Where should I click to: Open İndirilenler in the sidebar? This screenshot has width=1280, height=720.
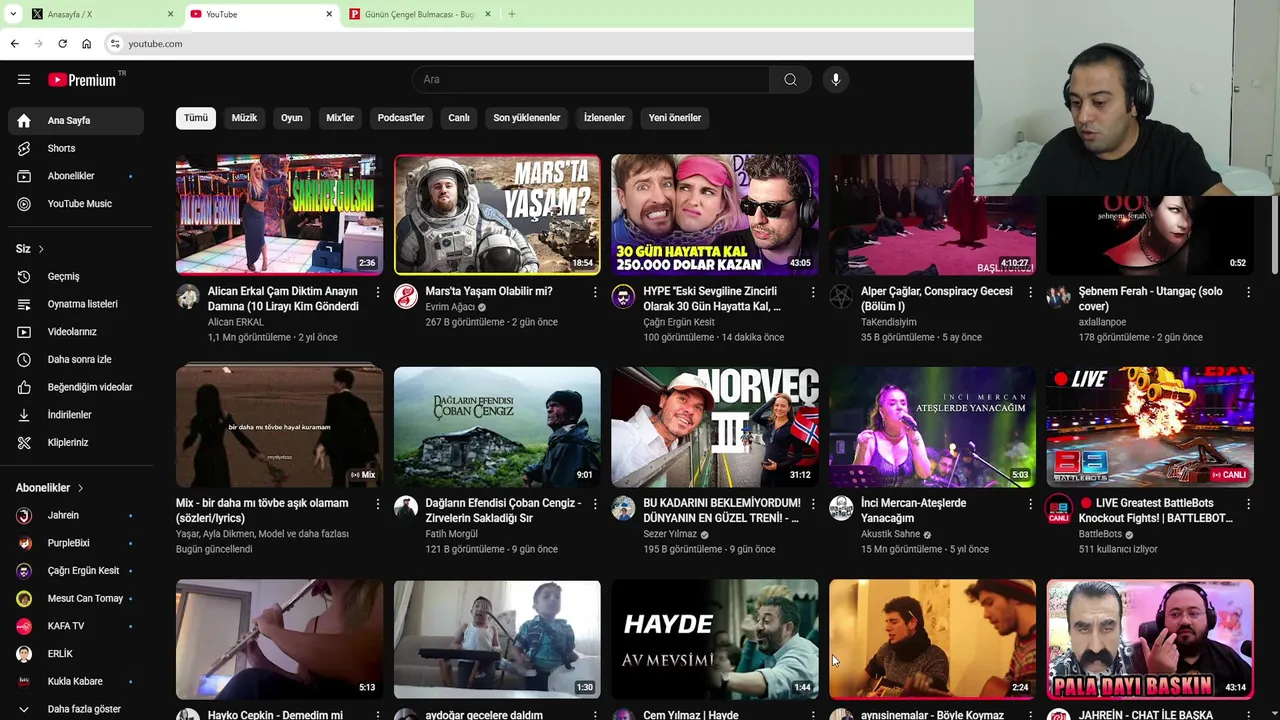[76, 415]
